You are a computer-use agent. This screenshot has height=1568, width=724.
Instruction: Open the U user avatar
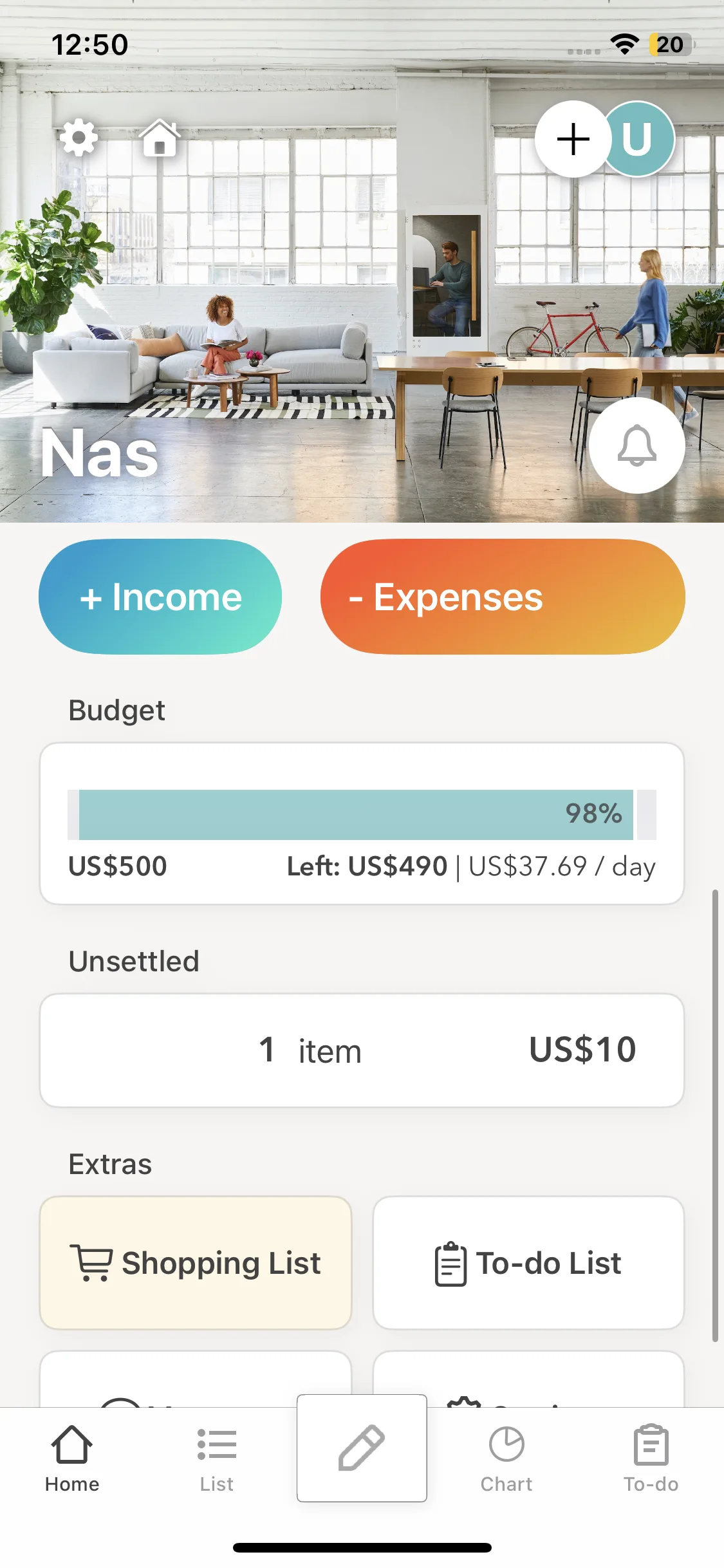638,139
